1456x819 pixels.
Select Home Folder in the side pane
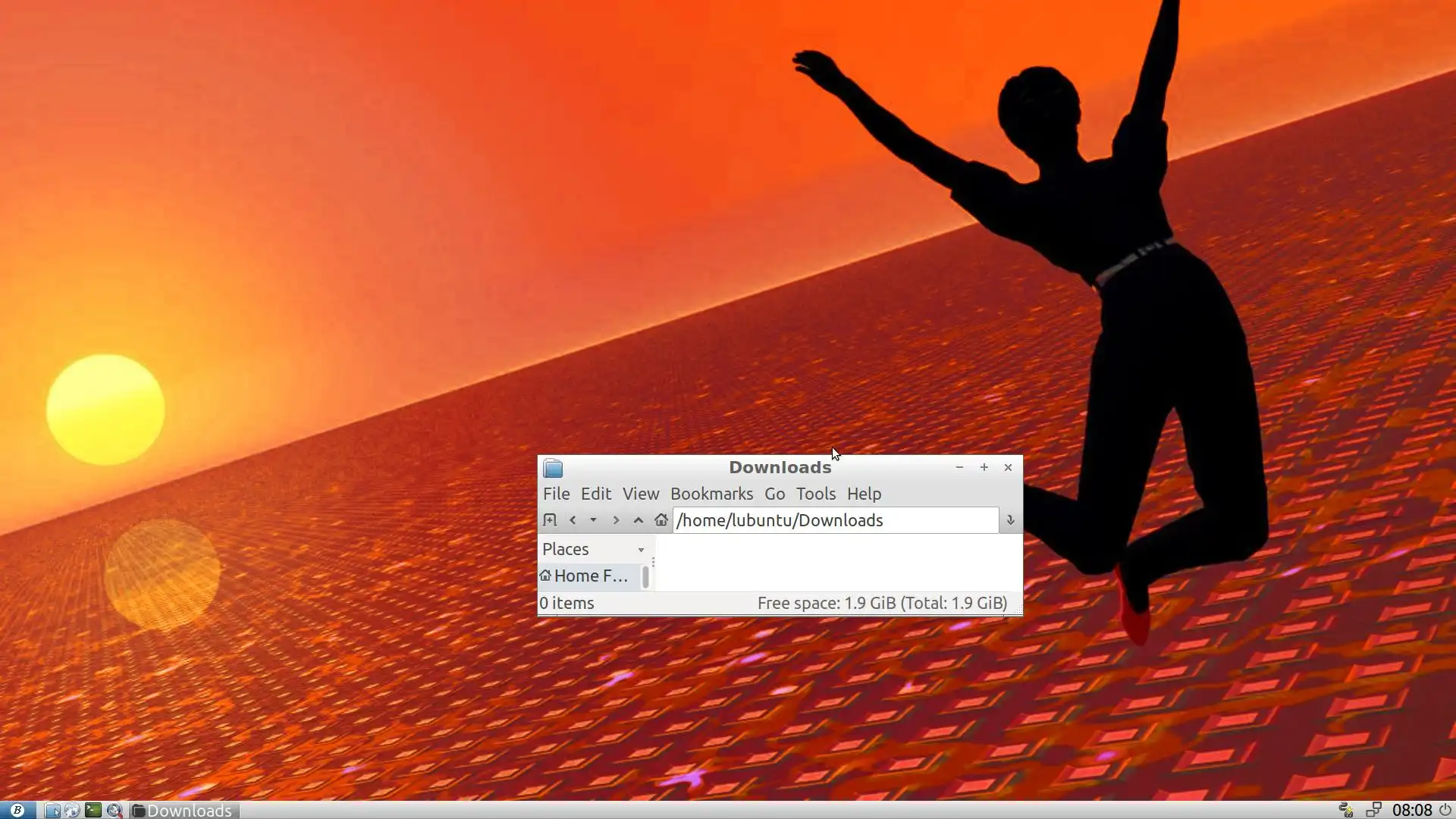(590, 576)
